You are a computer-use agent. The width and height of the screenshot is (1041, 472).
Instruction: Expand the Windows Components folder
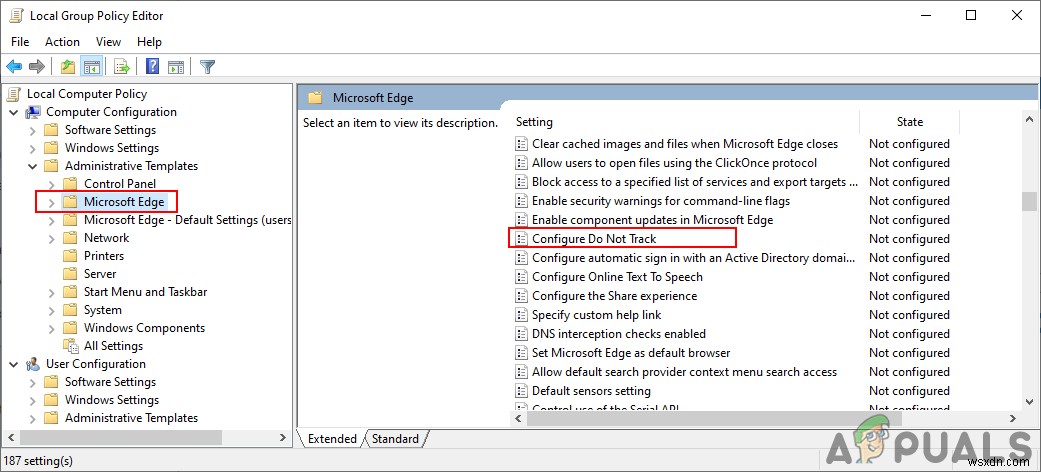pos(52,328)
